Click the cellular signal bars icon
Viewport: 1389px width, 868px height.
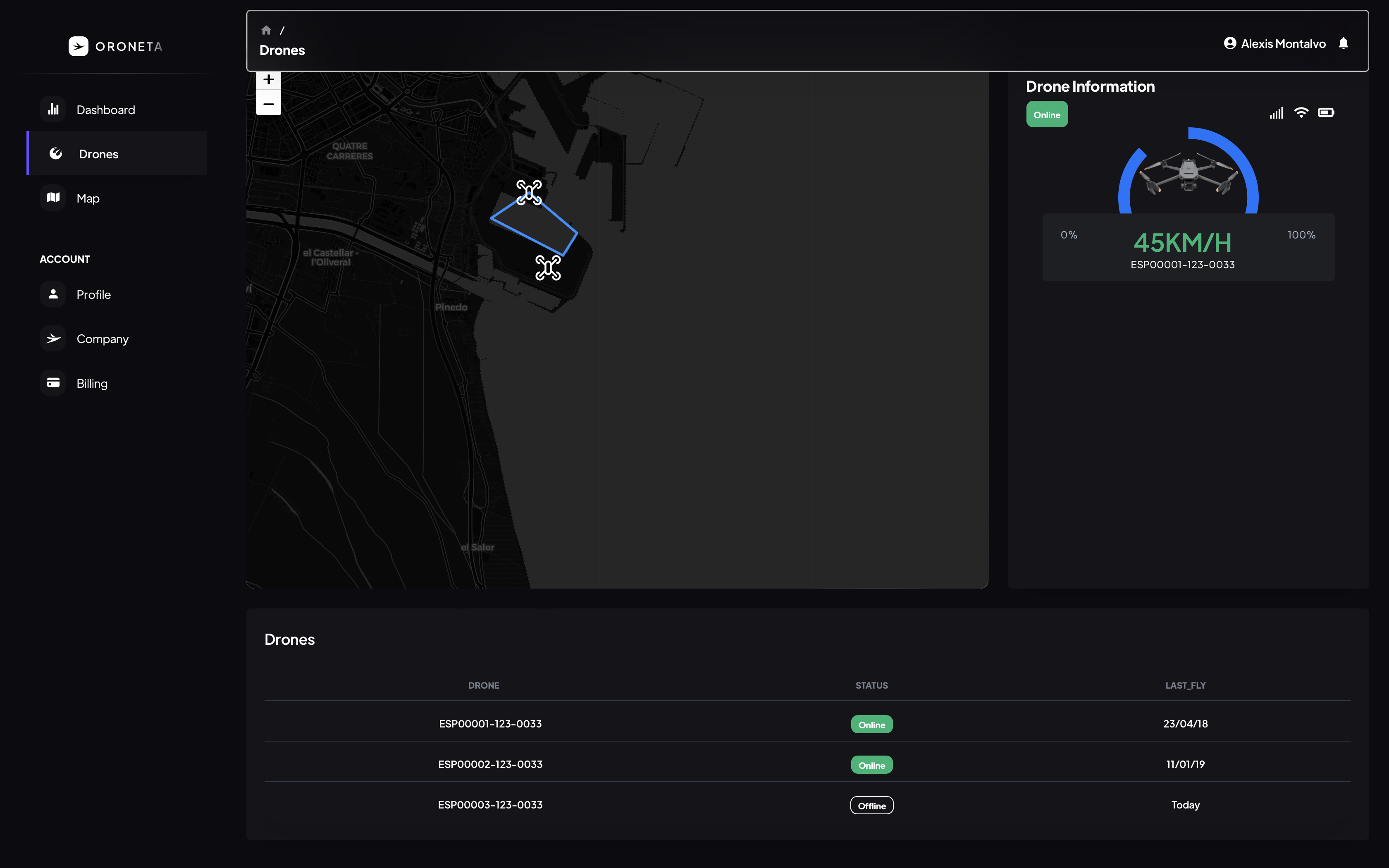tap(1276, 113)
